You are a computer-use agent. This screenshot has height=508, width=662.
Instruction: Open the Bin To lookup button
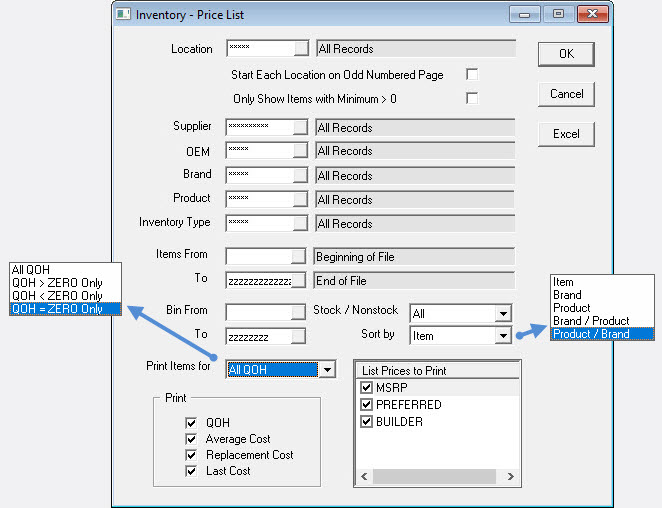click(298, 337)
